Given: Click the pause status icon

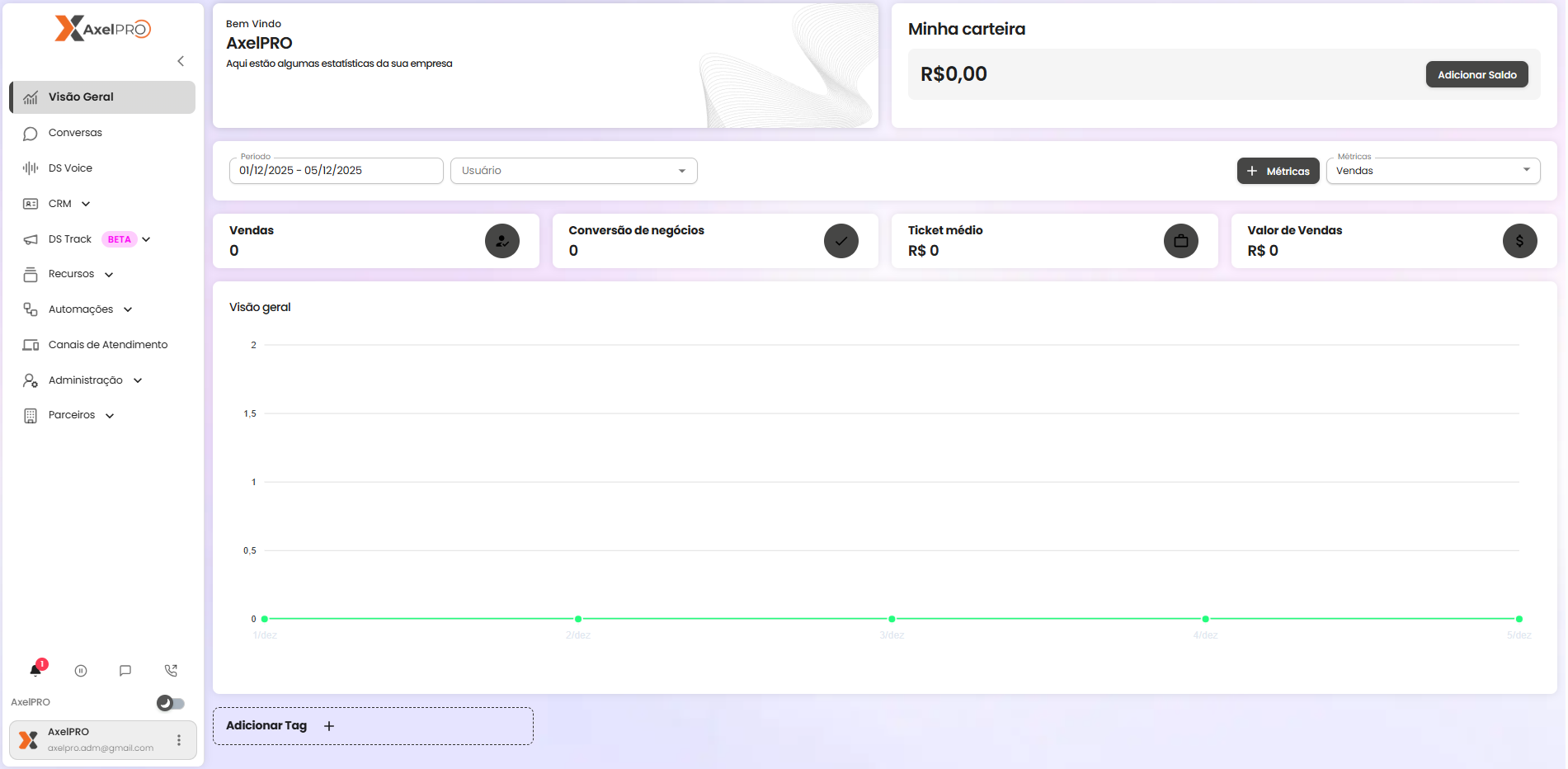Looking at the screenshot, I should (x=81, y=671).
